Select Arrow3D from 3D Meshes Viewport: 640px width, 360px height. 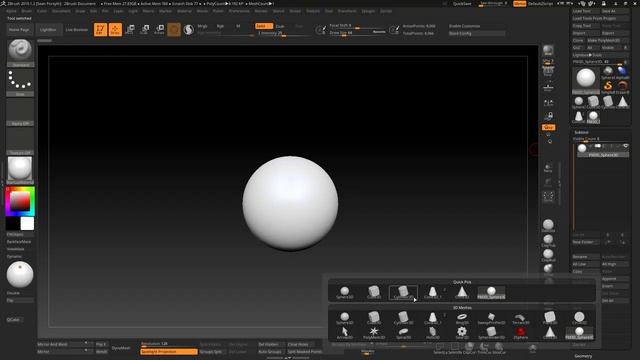[344, 333]
